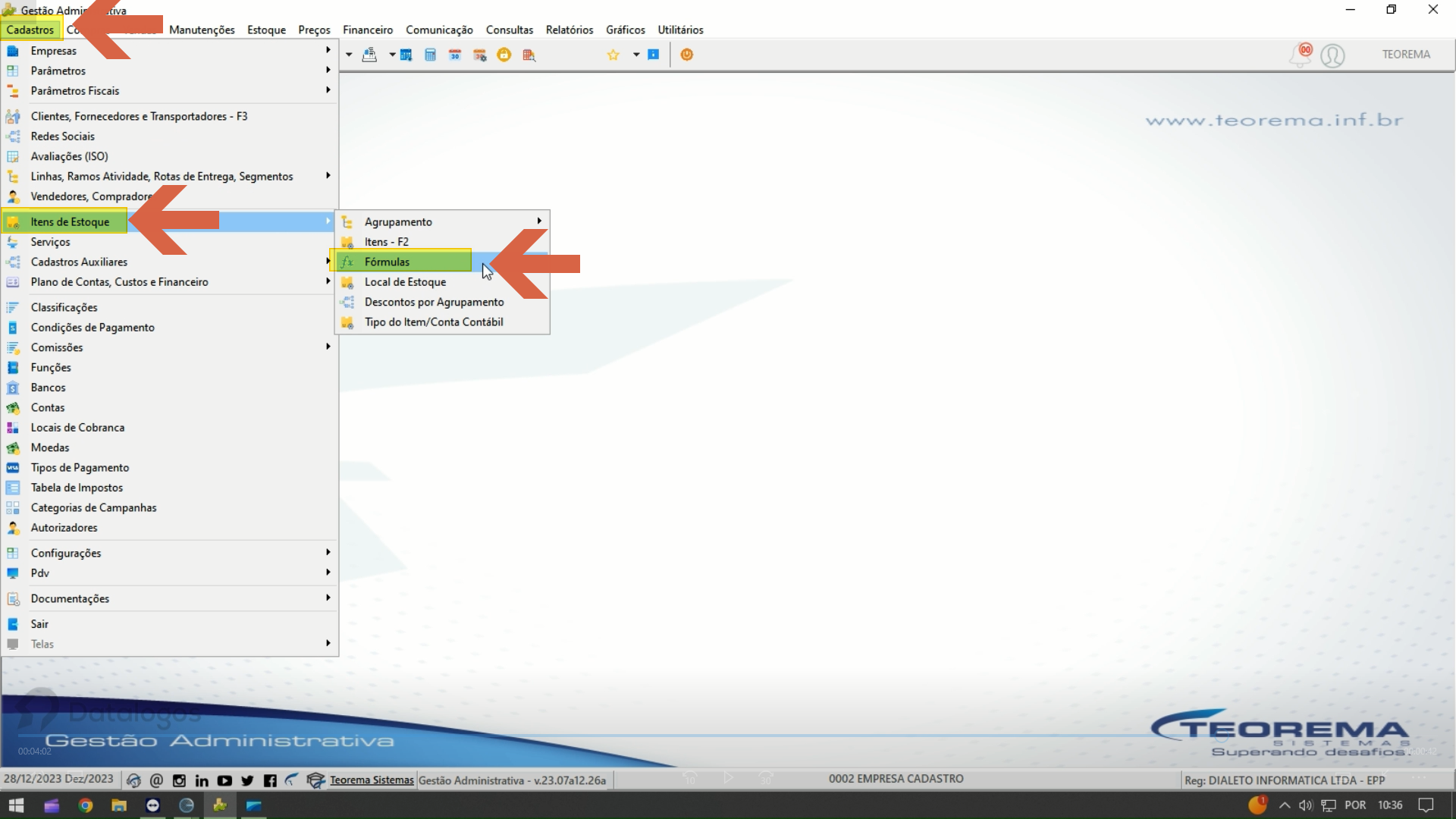Open the calendar 30 toolbar icon
The width and height of the screenshot is (1456, 819).
click(455, 55)
